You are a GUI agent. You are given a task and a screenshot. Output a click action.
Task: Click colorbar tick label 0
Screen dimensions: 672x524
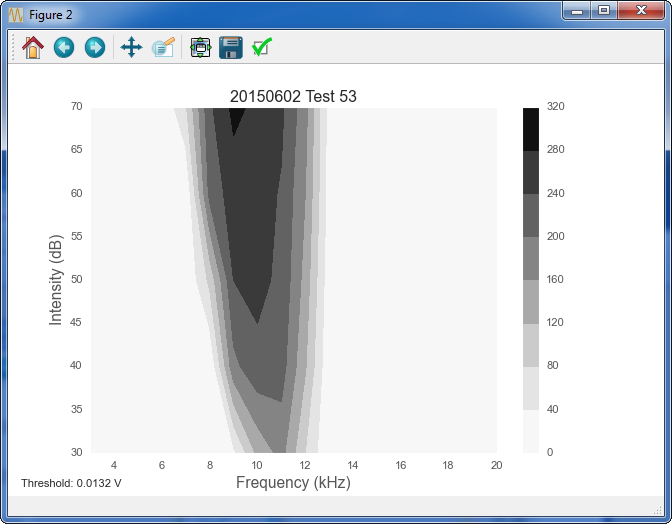[x=550, y=452]
